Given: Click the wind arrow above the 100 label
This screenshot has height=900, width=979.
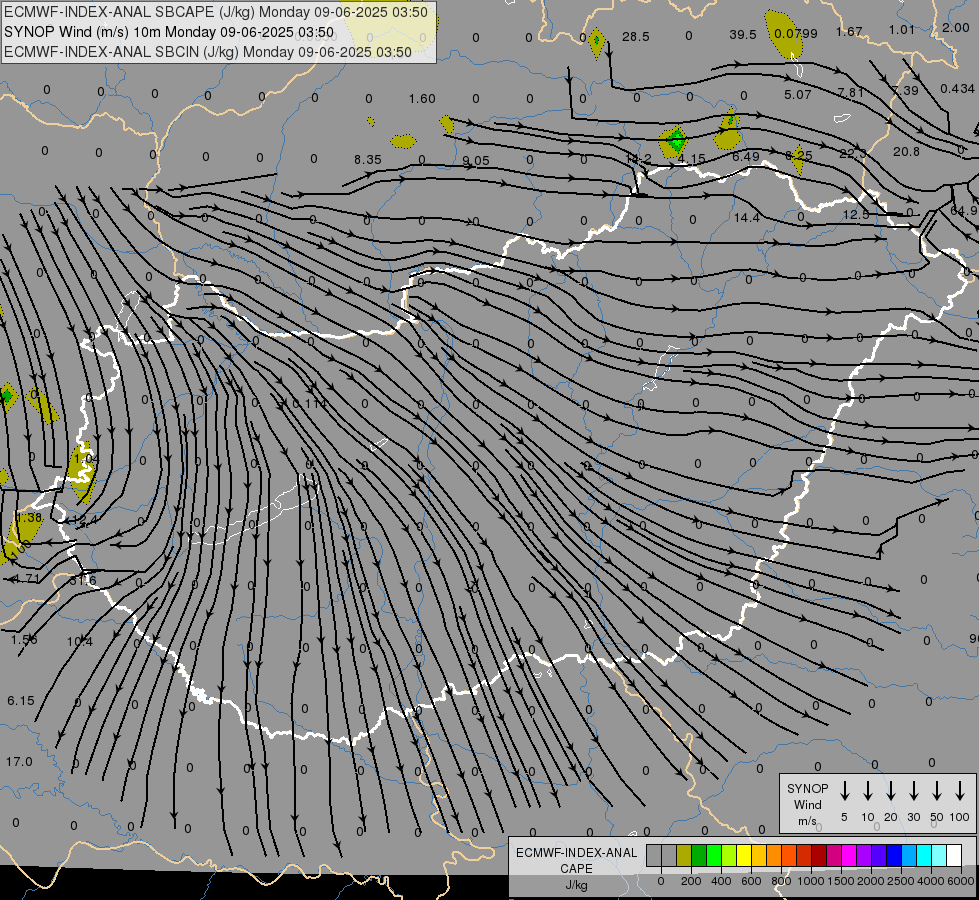Looking at the screenshot, I should coord(960,791).
